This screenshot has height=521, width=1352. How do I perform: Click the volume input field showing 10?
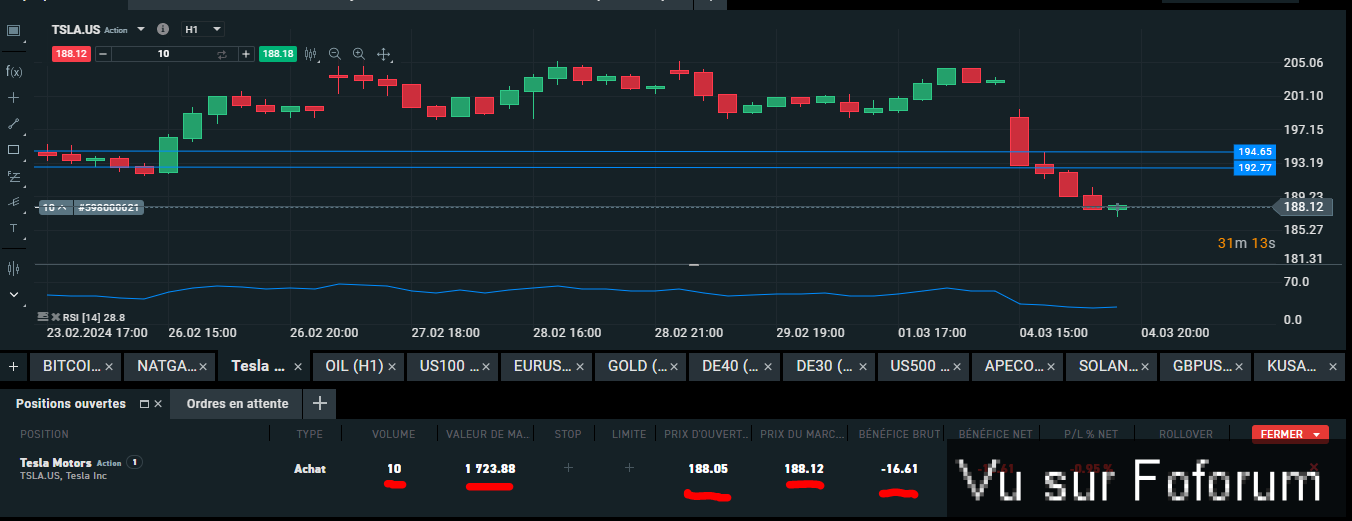pos(163,54)
